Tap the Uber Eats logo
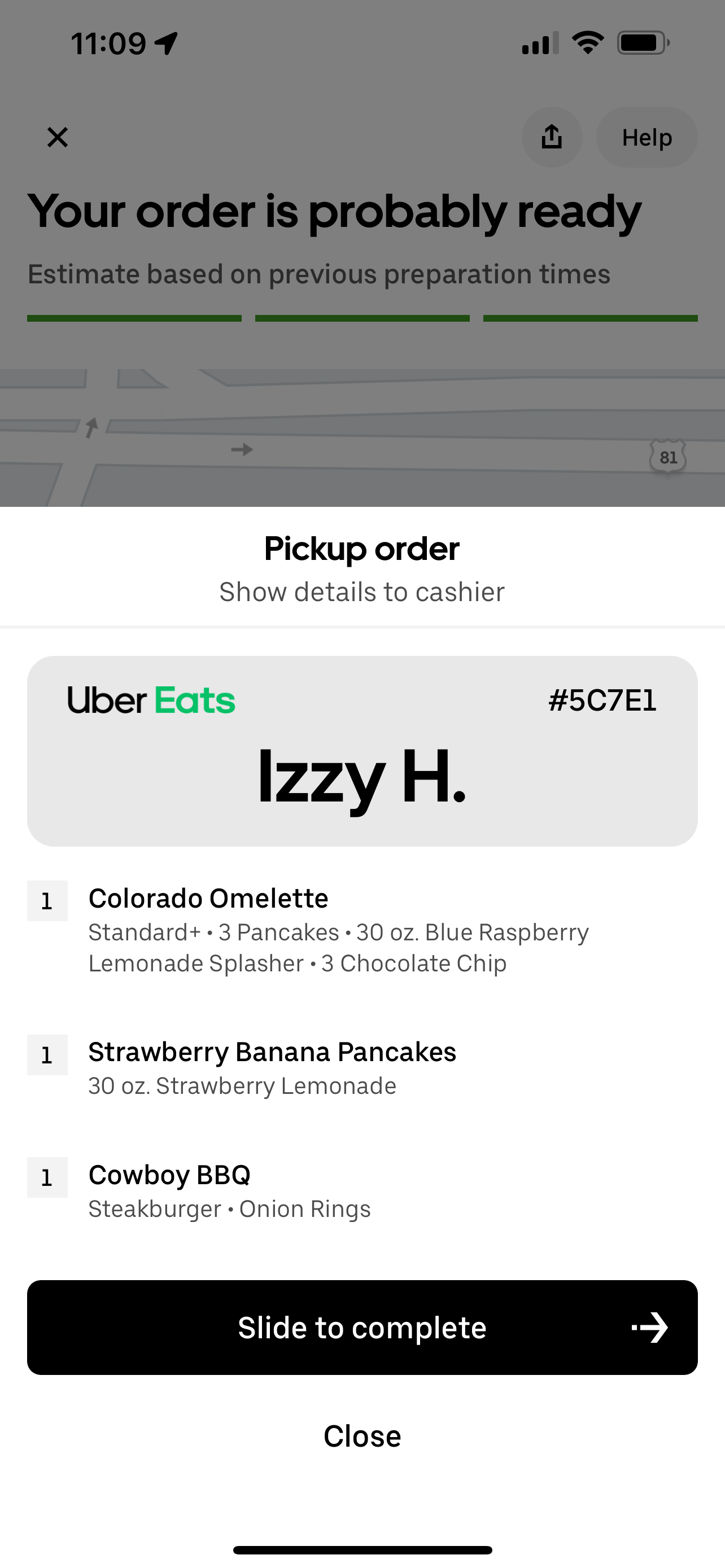 [151, 700]
